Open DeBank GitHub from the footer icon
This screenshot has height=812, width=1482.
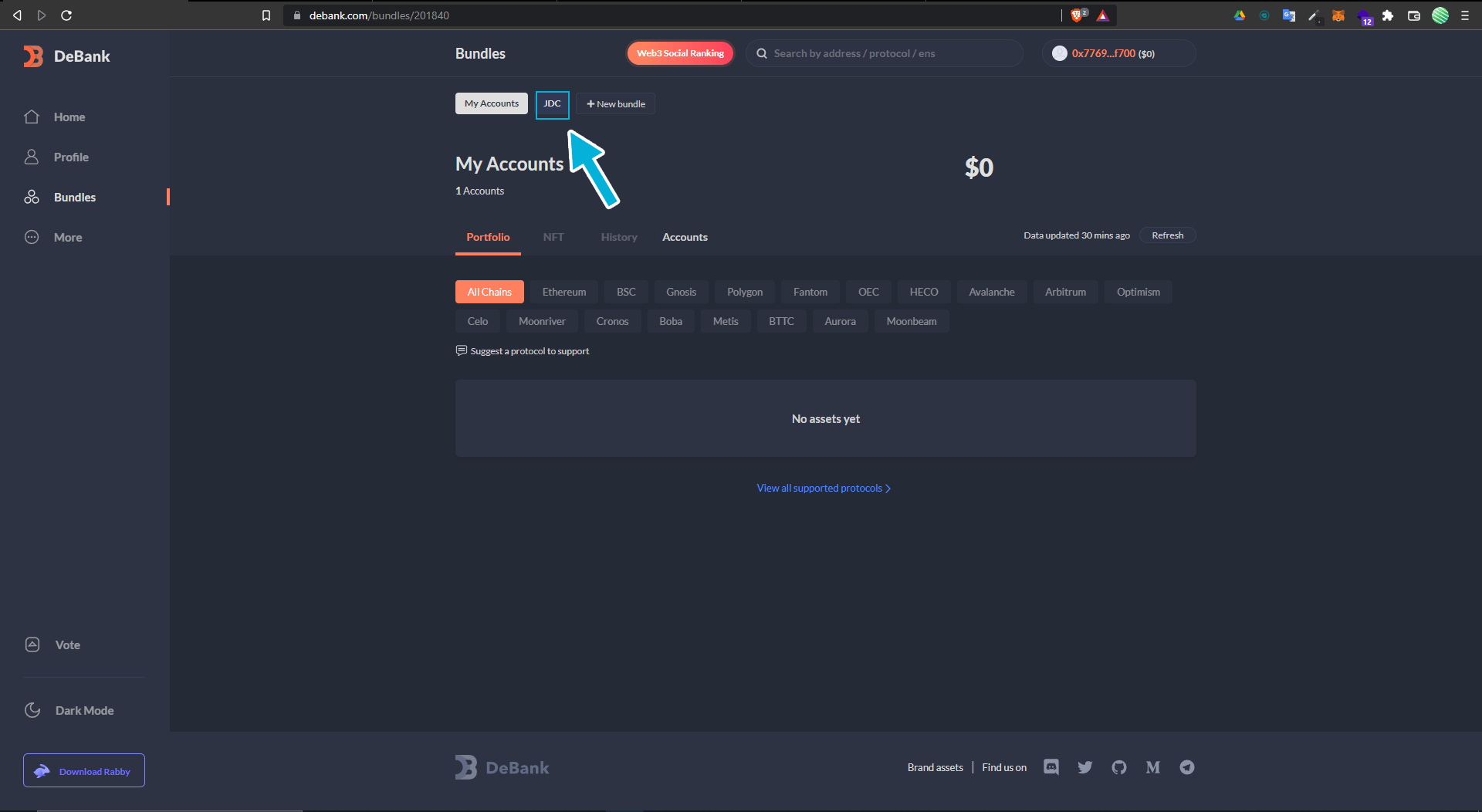(x=1118, y=767)
